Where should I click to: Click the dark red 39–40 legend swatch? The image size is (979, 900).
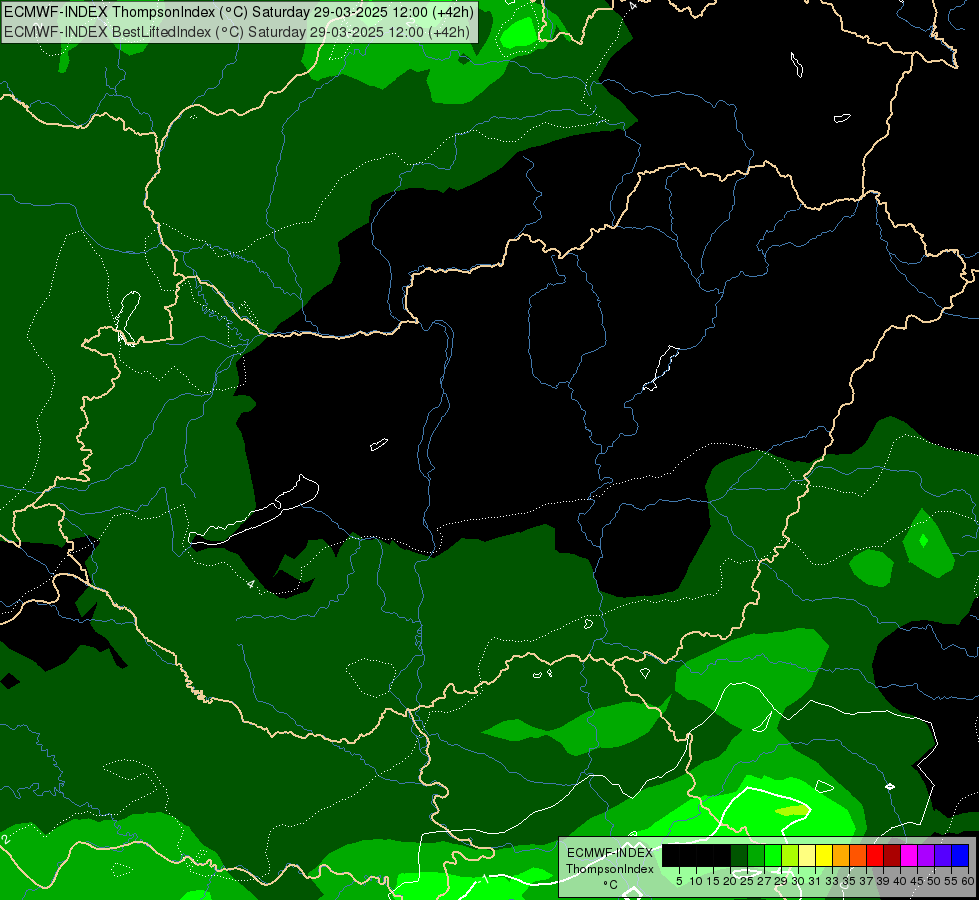click(x=893, y=855)
